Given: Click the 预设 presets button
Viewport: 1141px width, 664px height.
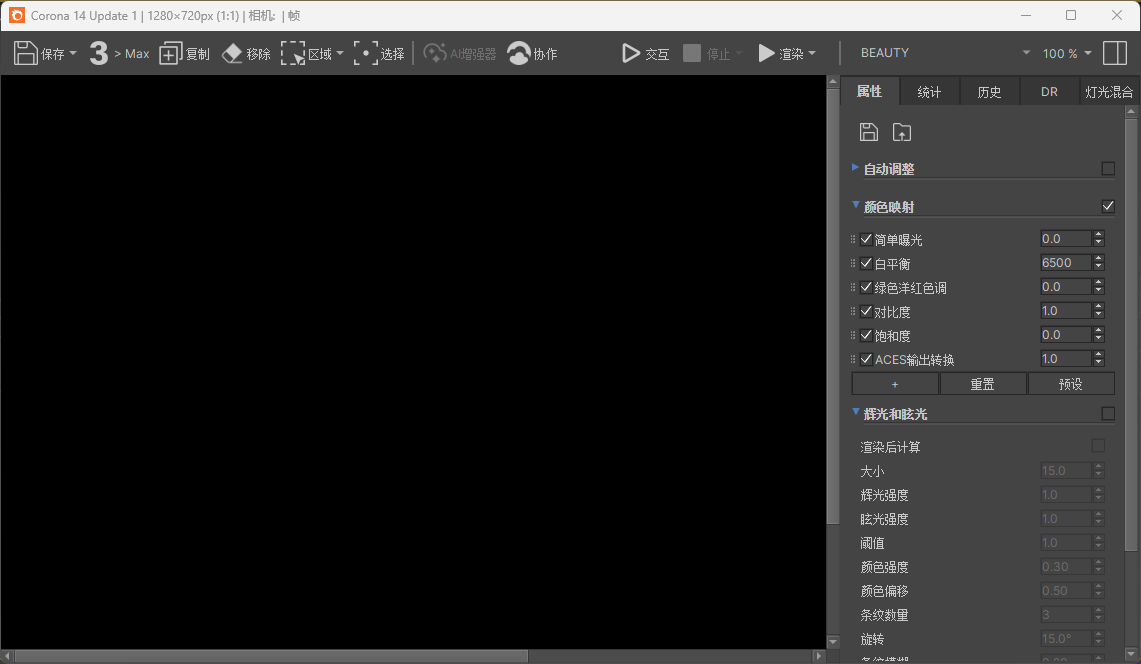Looking at the screenshot, I should pos(1071,383).
